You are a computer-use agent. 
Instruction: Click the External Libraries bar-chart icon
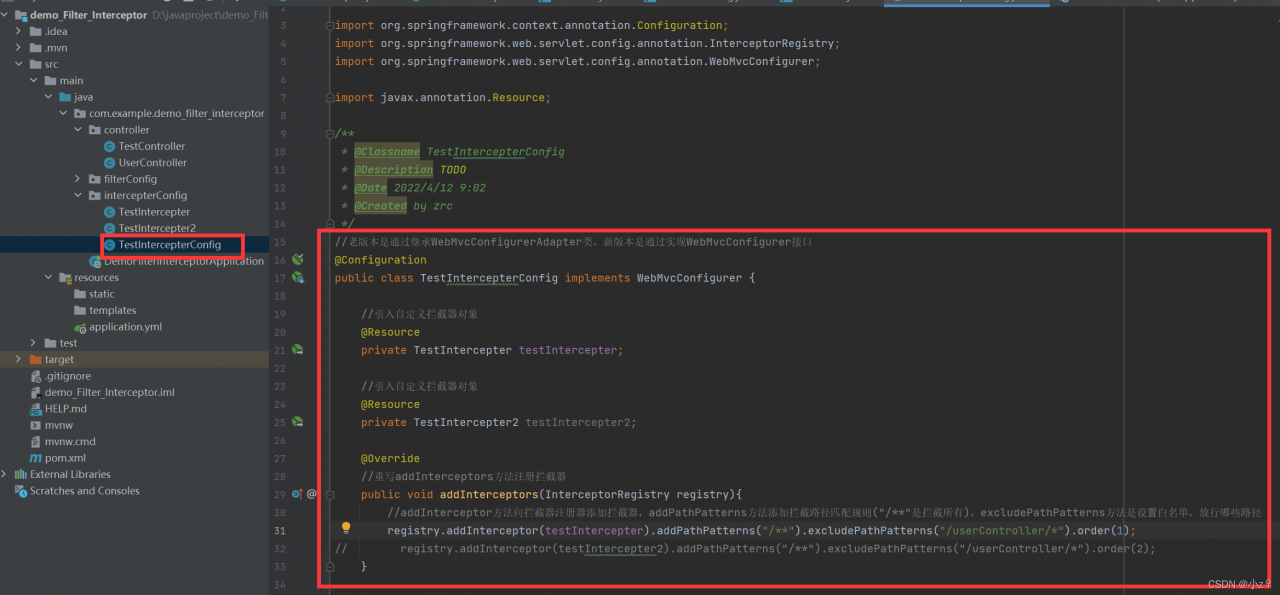[x=21, y=474]
